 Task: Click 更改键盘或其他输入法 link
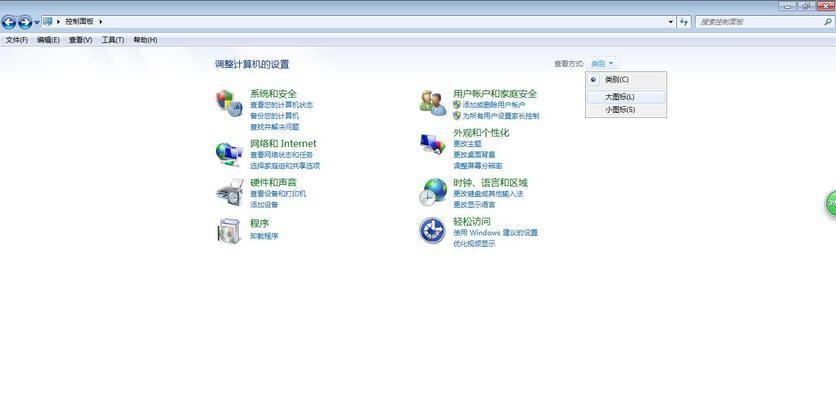488,194
